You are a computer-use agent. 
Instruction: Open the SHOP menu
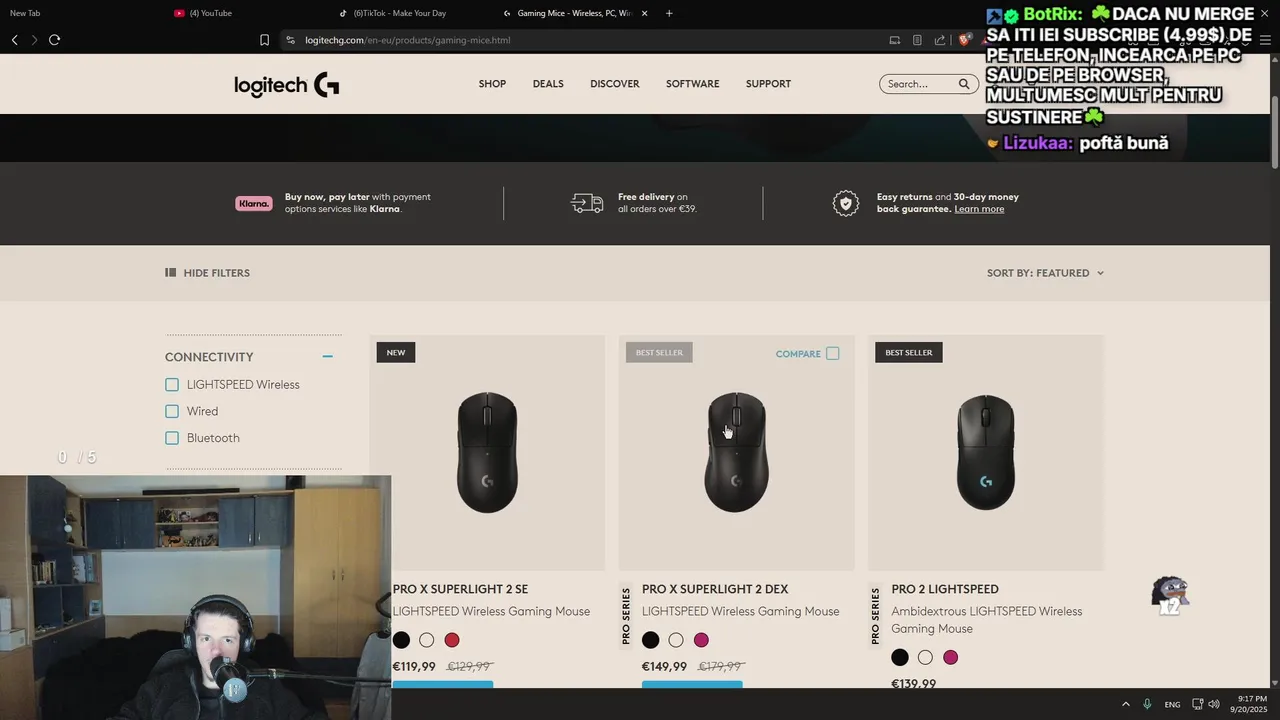tap(492, 84)
